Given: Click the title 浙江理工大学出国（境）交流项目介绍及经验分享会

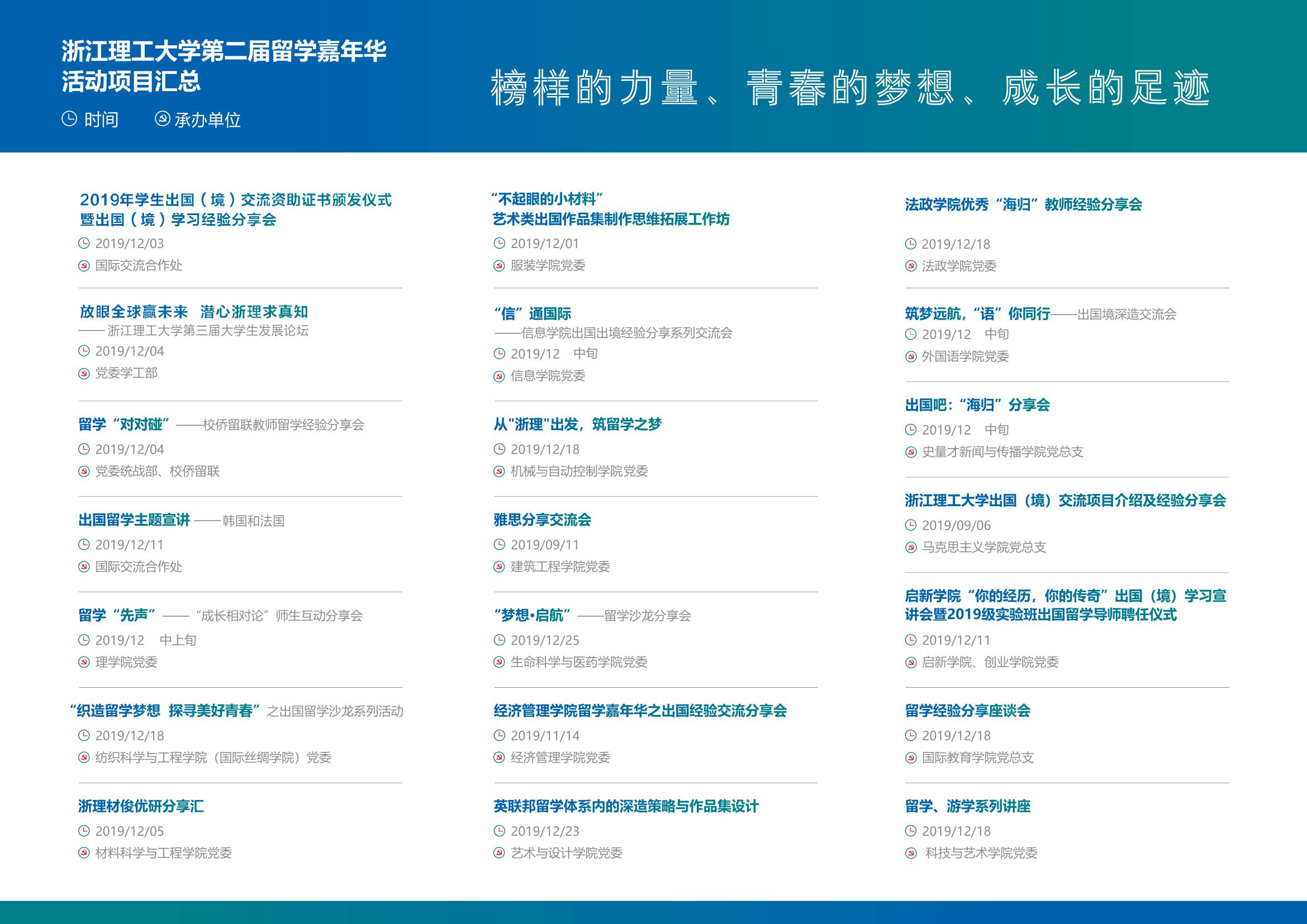Looking at the screenshot, I should (1066, 500).
